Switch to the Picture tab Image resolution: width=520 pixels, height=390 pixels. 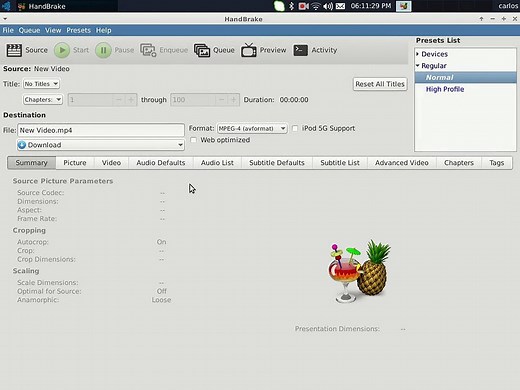(75, 163)
